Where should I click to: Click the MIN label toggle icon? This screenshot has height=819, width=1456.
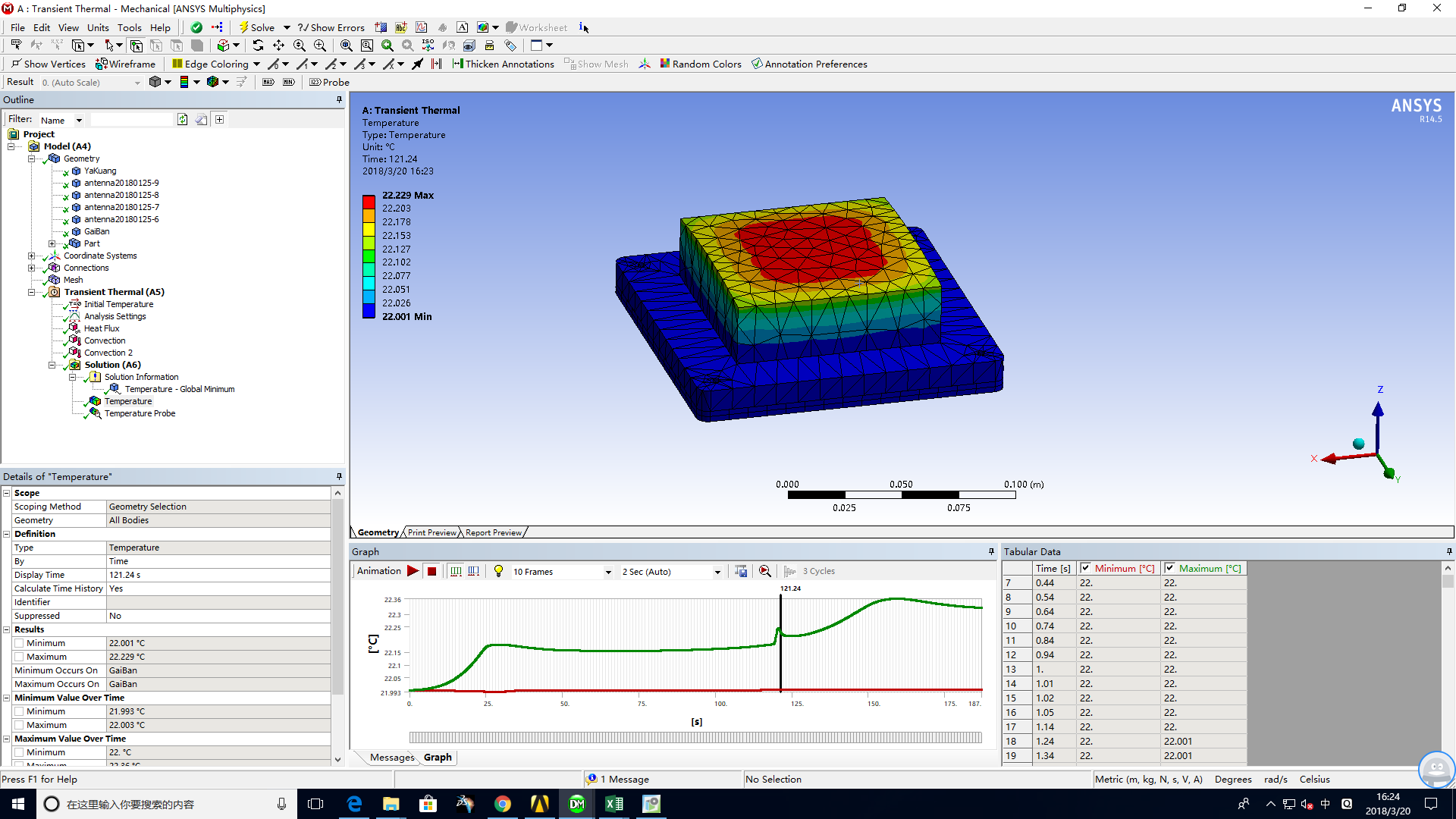(x=289, y=82)
